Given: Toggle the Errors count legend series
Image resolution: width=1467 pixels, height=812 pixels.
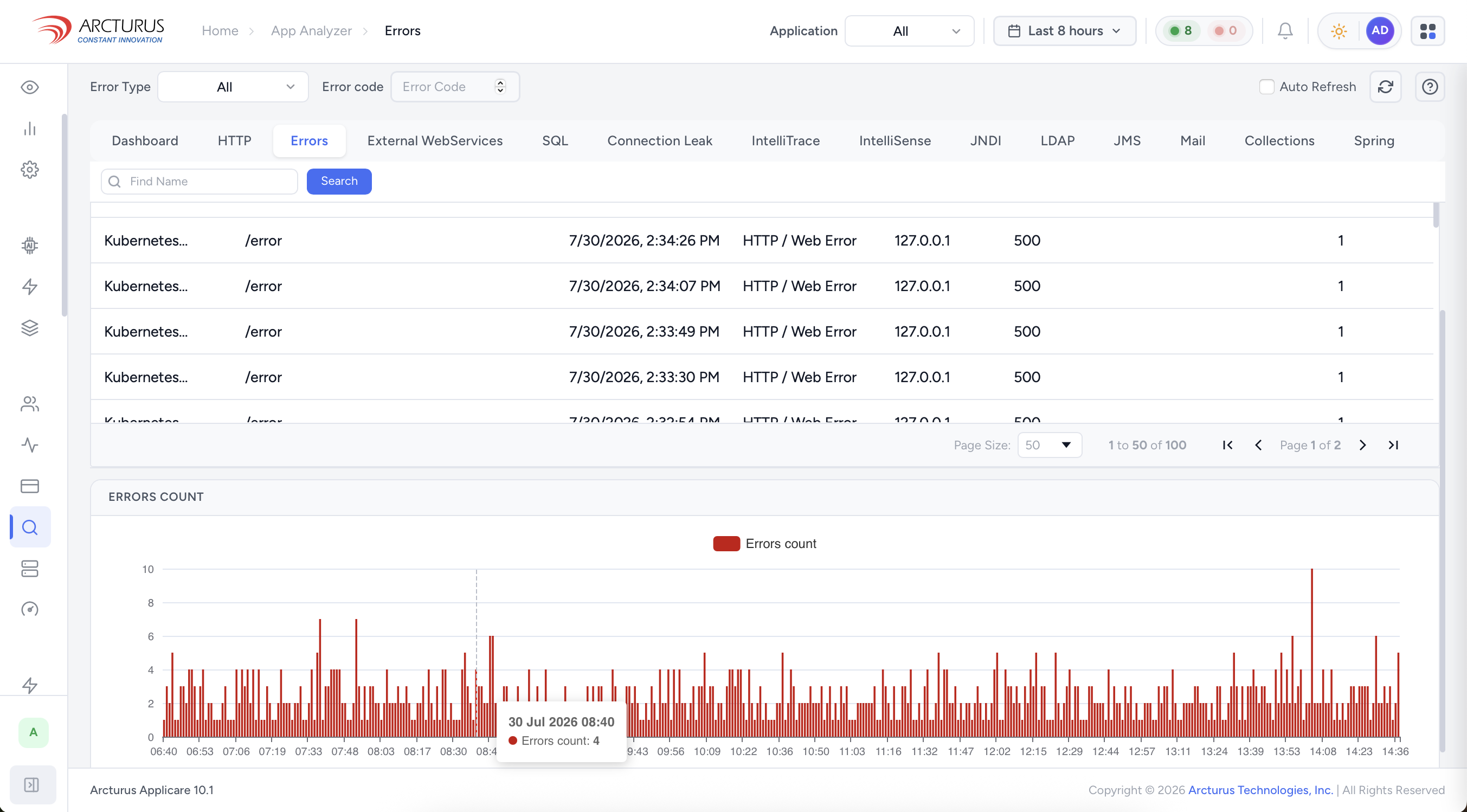Looking at the screenshot, I should click(765, 544).
